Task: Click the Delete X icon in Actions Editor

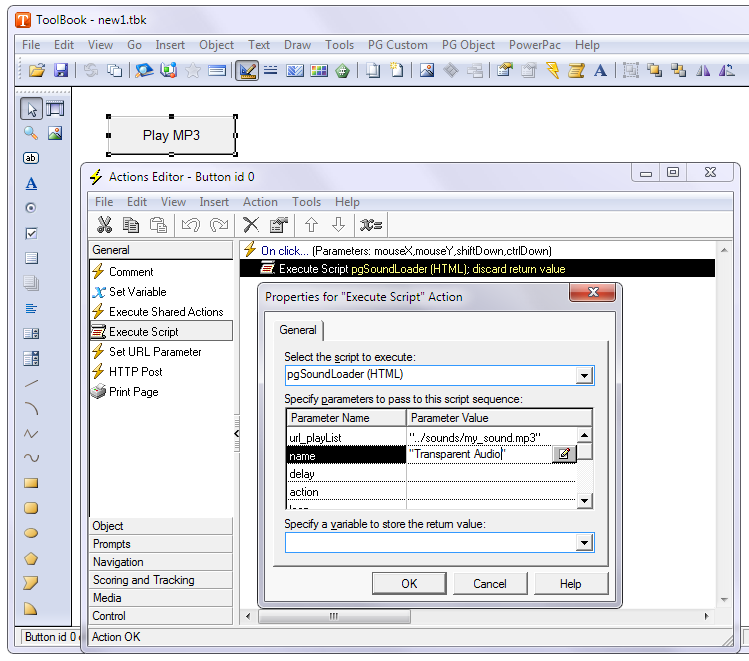Action: 251,224
